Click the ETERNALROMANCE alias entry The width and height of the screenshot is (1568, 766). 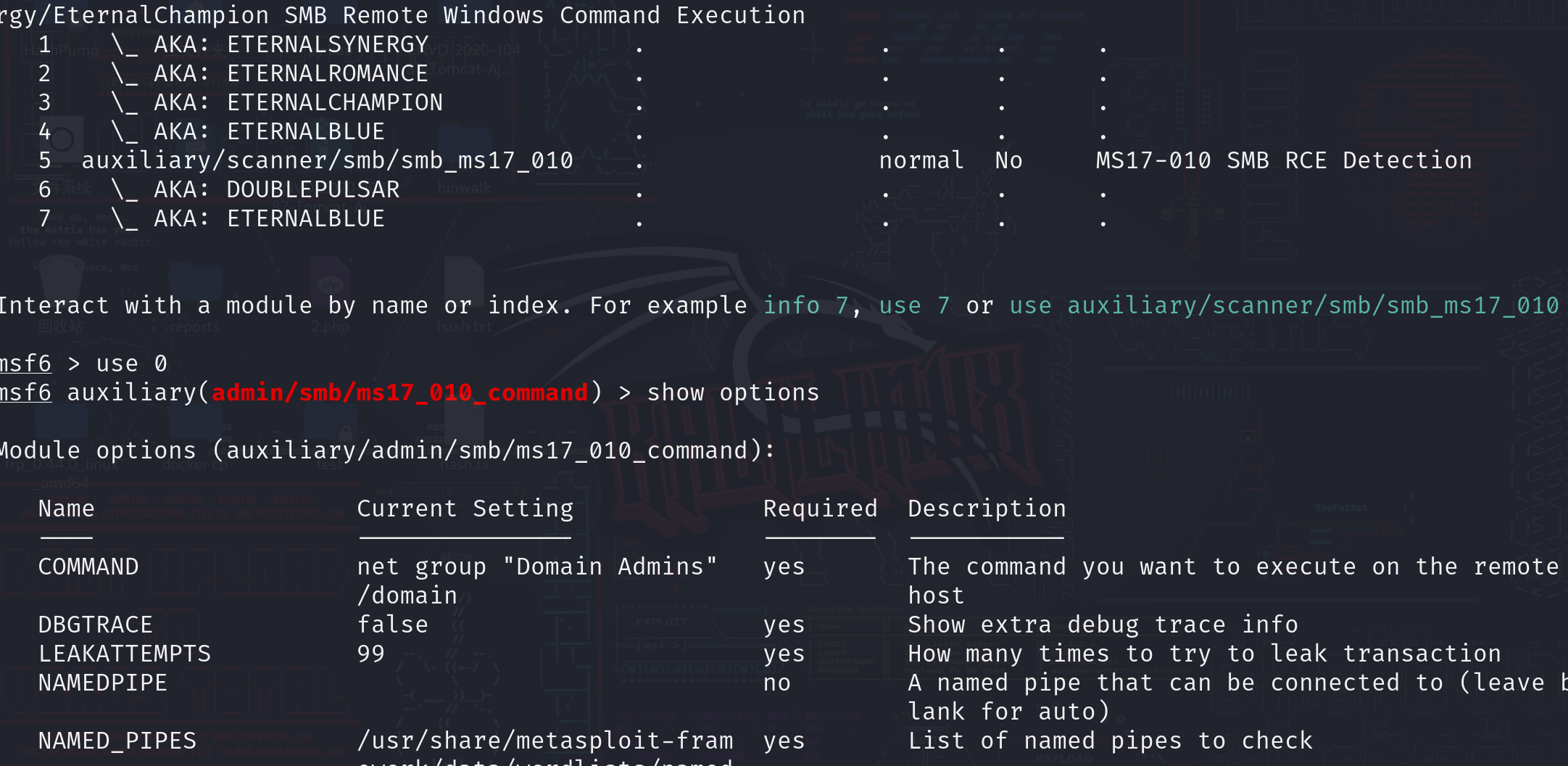(x=328, y=74)
